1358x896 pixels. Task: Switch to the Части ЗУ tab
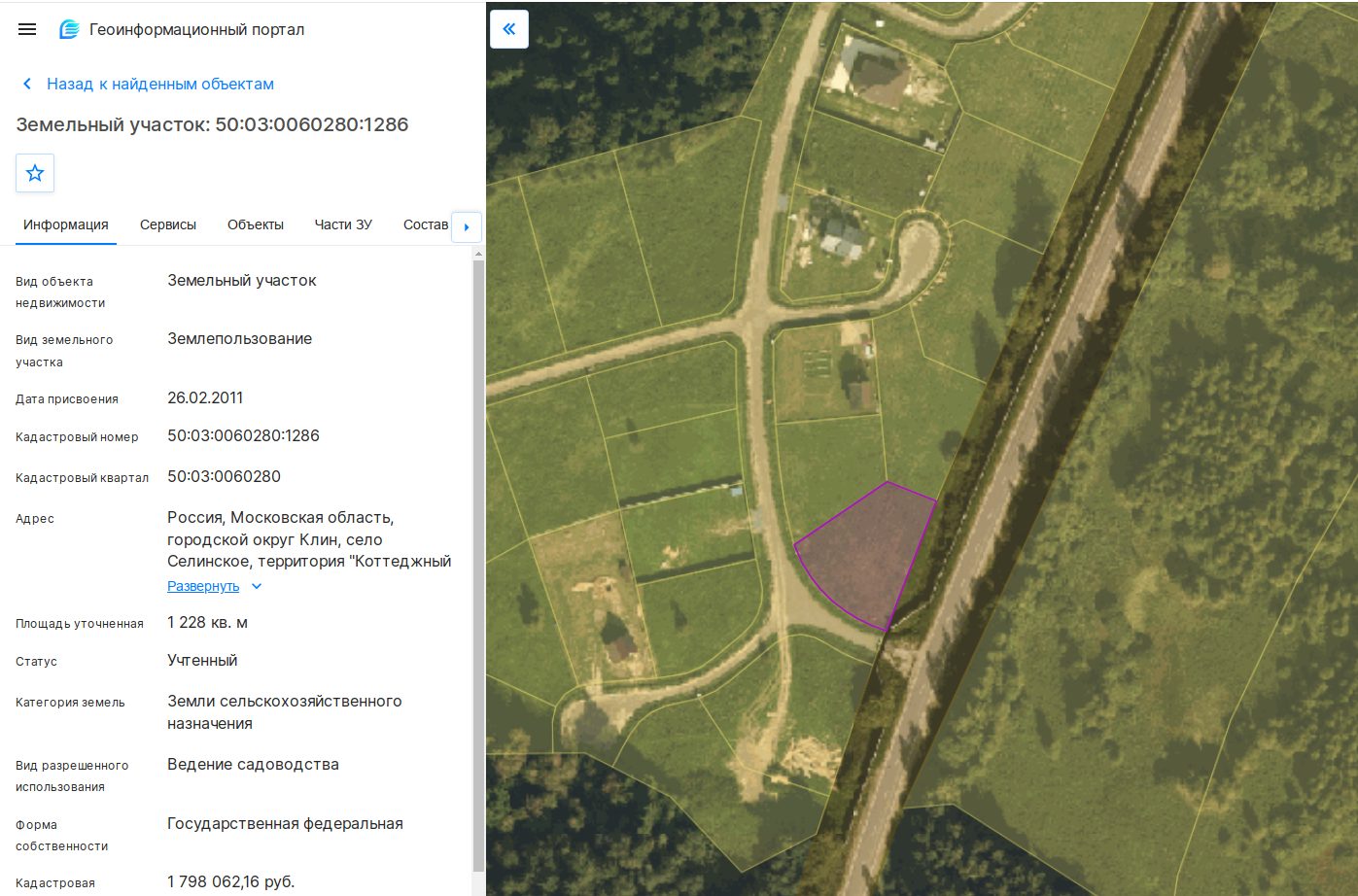(343, 224)
